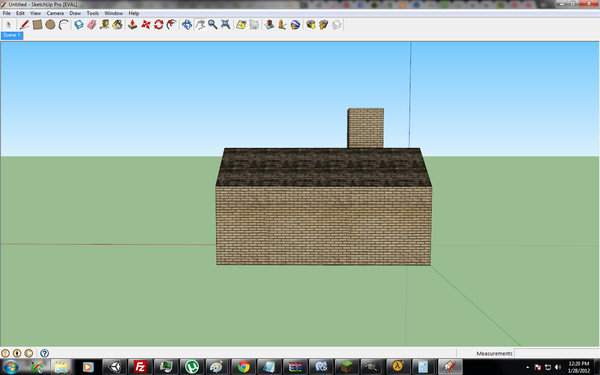Activate the Orbit camera tool
This screenshot has width=600, height=375.
click(x=187, y=25)
